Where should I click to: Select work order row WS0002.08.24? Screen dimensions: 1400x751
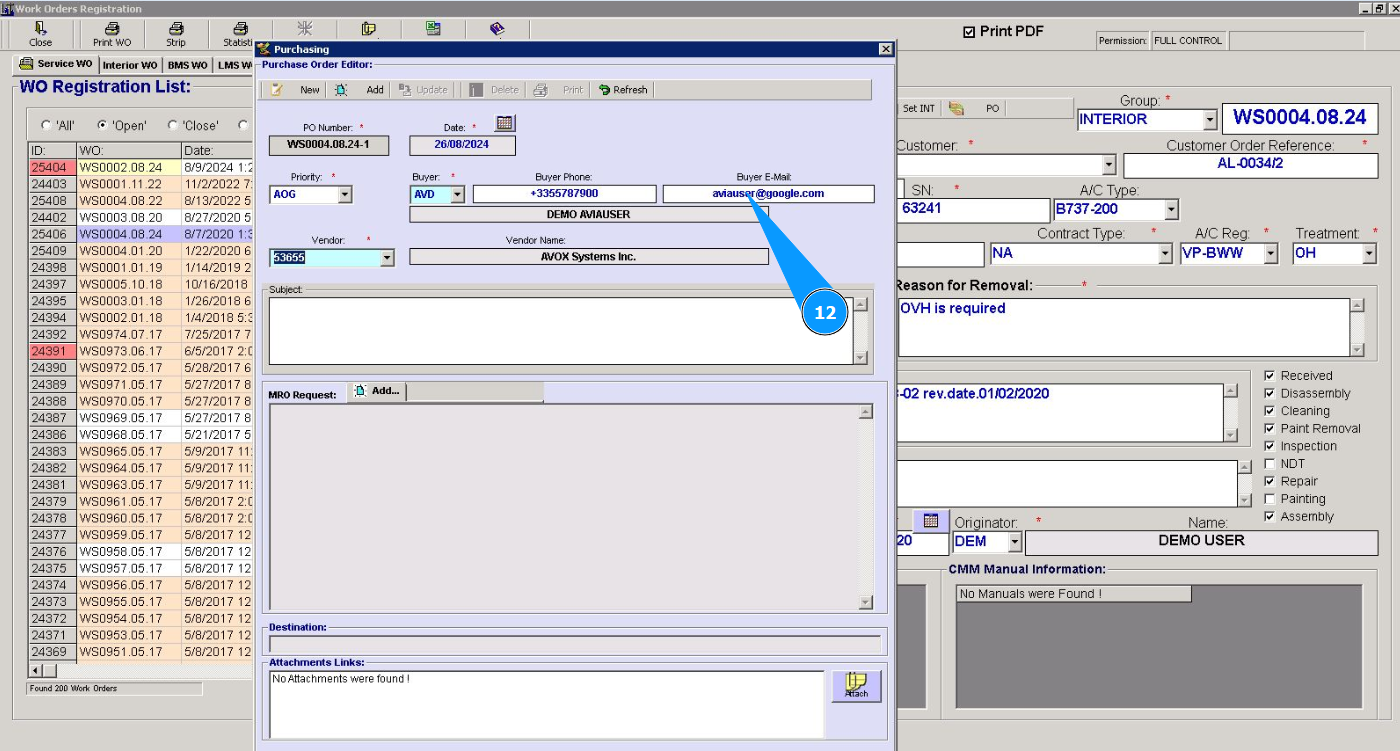[x=140, y=167]
